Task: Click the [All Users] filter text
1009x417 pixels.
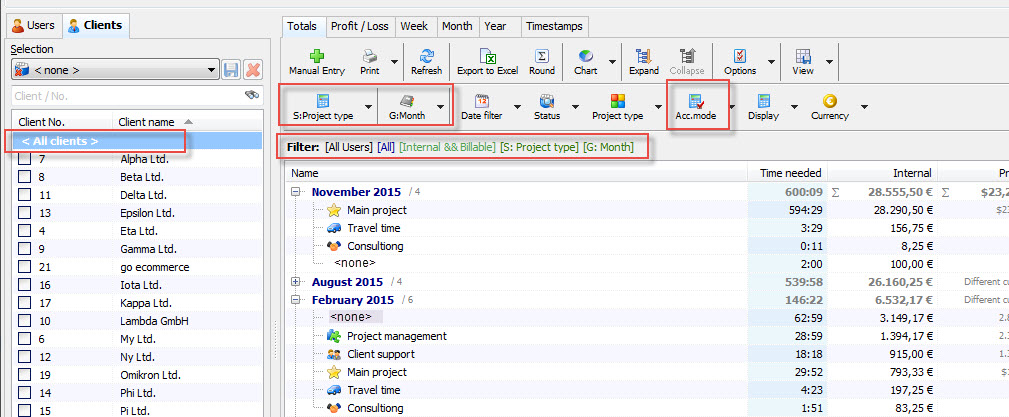Action: tap(349, 147)
